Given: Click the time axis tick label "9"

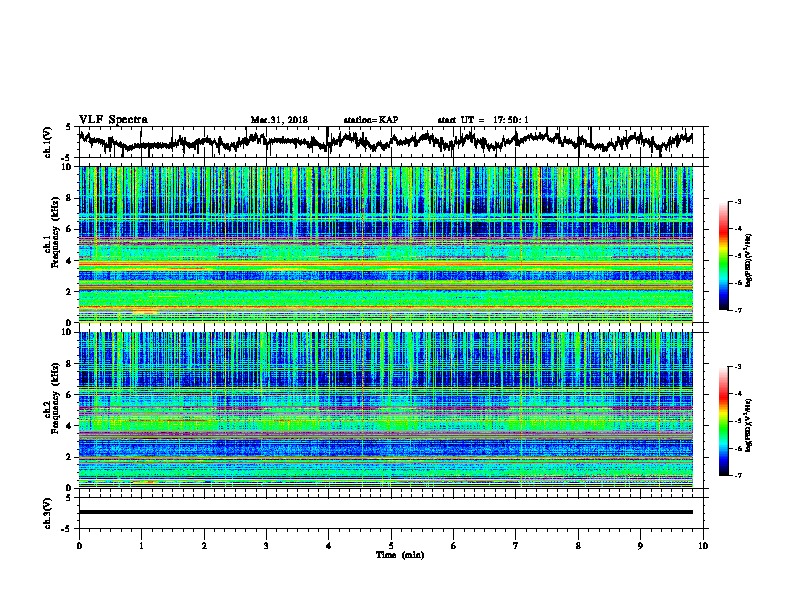Looking at the screenshot, I should pyautogui.click(x=640, y=546).
